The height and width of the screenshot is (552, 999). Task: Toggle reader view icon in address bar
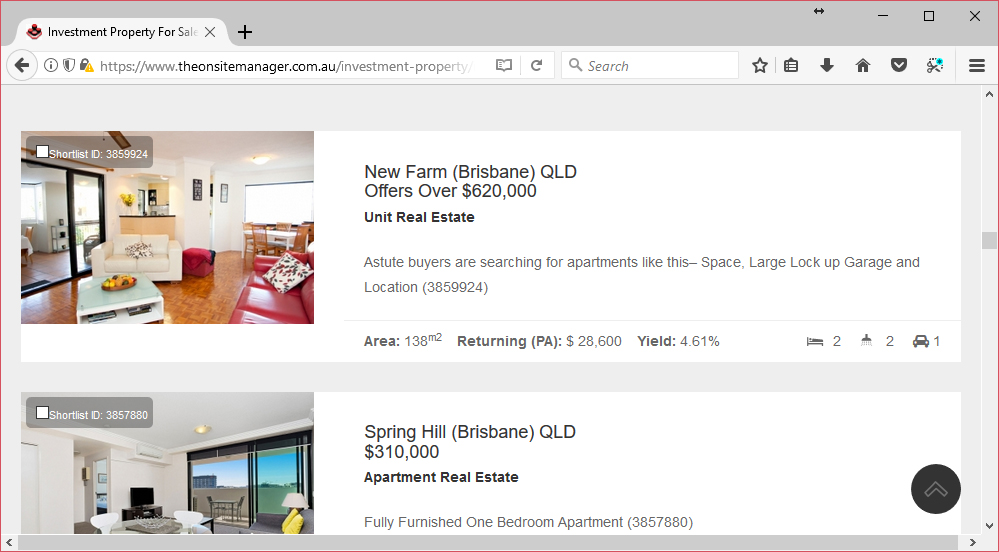point(504,65)
